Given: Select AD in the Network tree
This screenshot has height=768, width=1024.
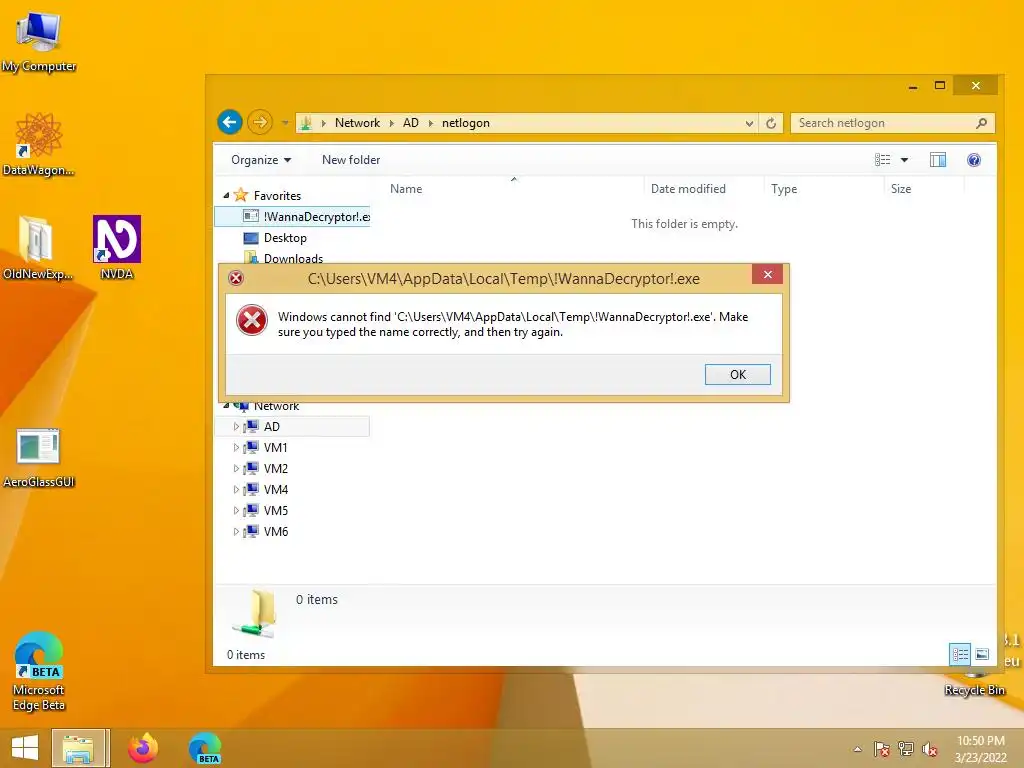Looking at the screenshot, I should [272, 426].
